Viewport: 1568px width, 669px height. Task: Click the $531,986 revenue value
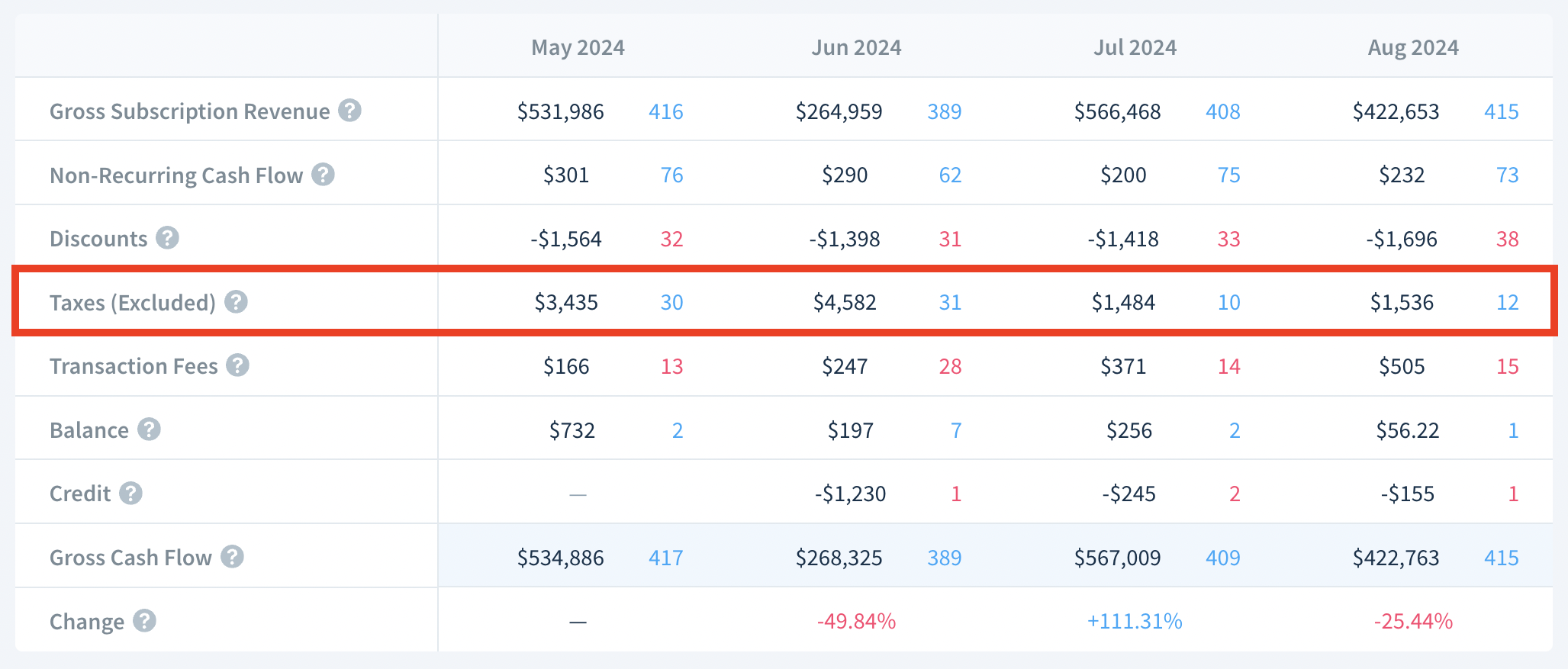tap(560, 111)
